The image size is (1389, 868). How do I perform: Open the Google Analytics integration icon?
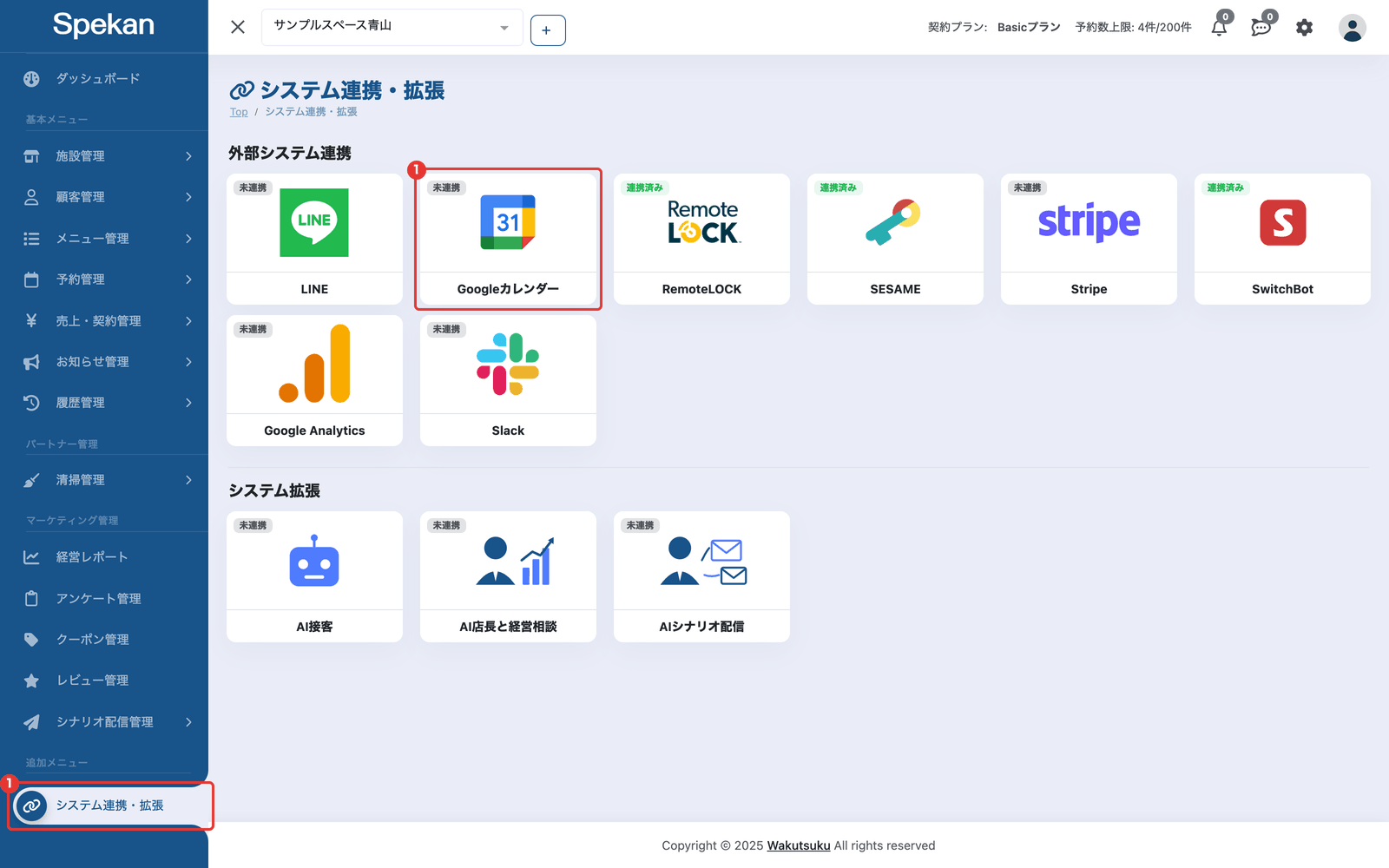314,364
